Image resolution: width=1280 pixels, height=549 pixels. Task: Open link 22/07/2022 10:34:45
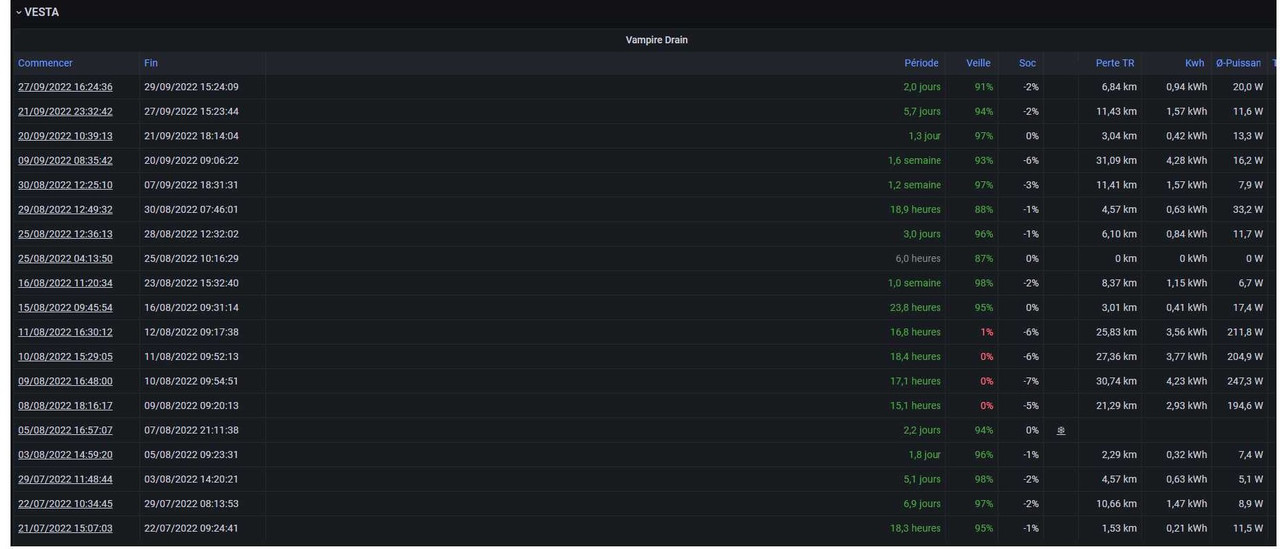(x=65, y=504)
